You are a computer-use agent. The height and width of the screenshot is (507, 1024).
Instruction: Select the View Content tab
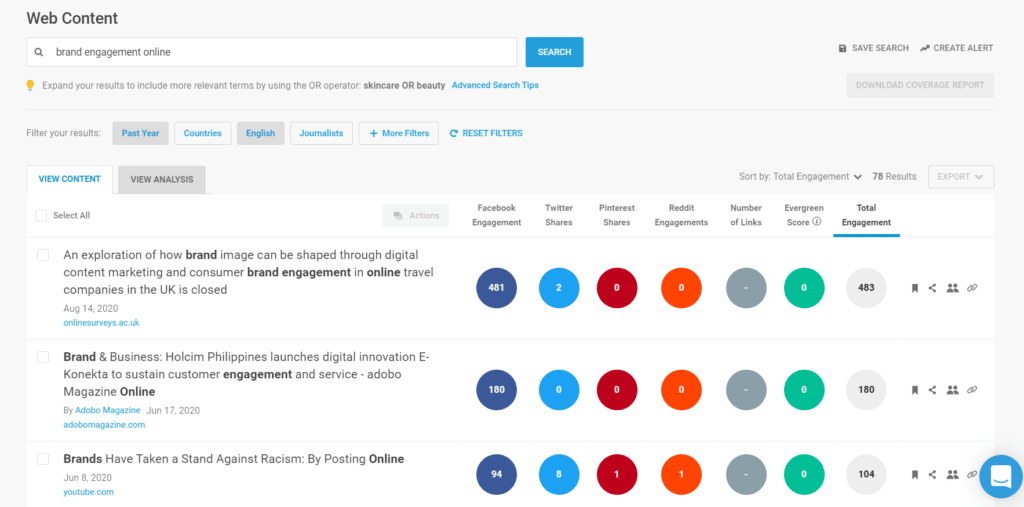pyautogui.click(x=69, y=179)
